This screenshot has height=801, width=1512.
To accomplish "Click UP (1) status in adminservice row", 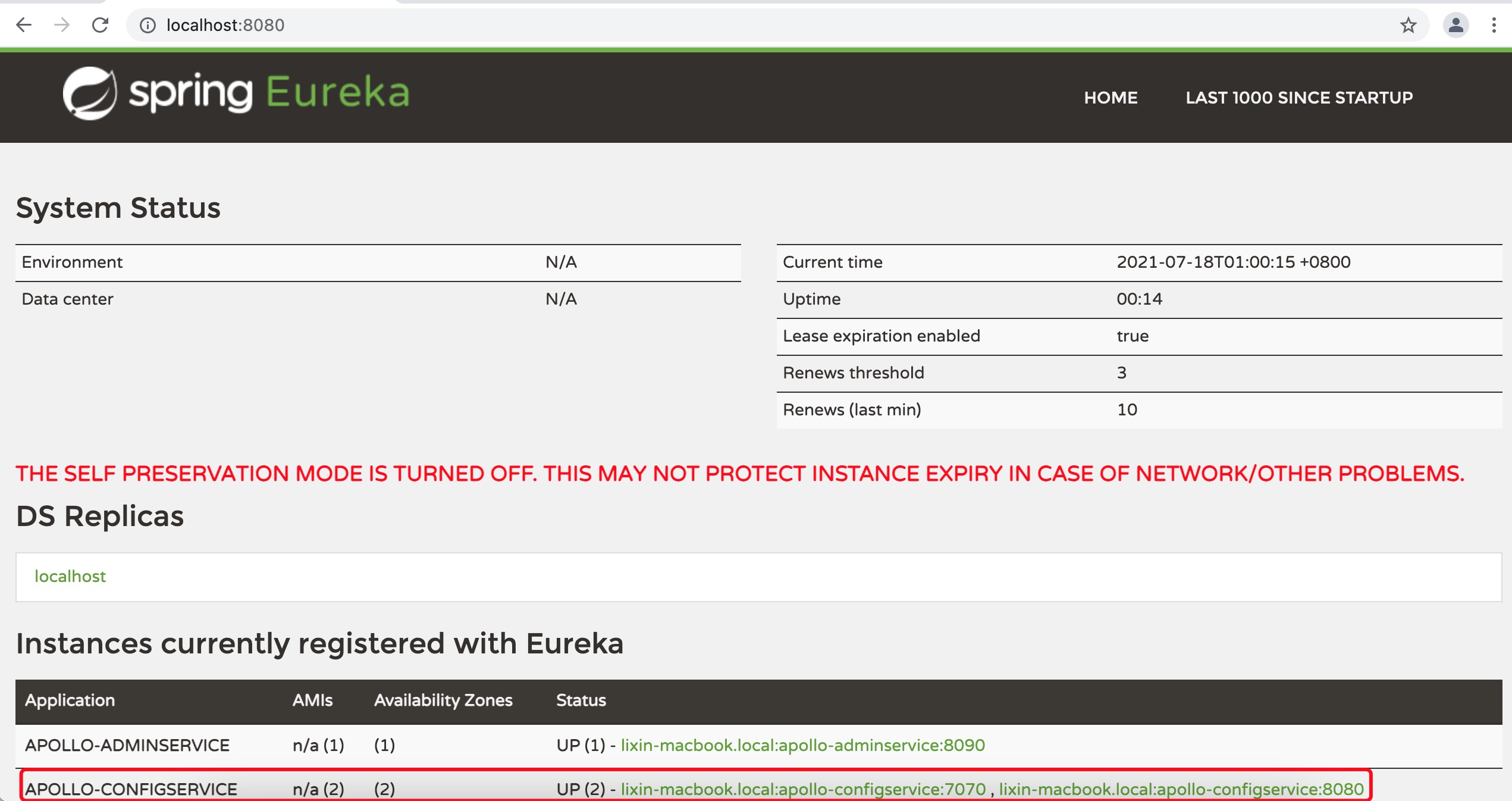I will pos(581,745).
